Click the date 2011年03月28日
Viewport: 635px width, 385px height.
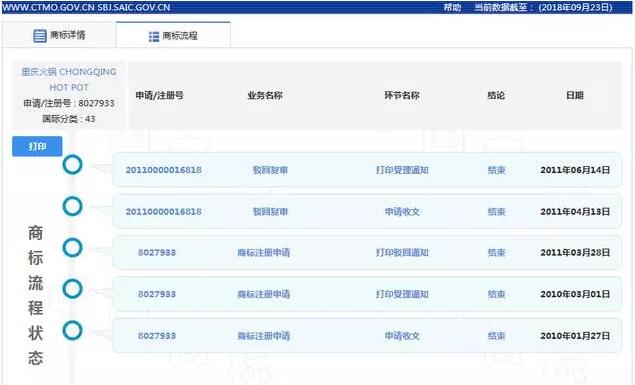pyautogui.click(x=575, y=253)
